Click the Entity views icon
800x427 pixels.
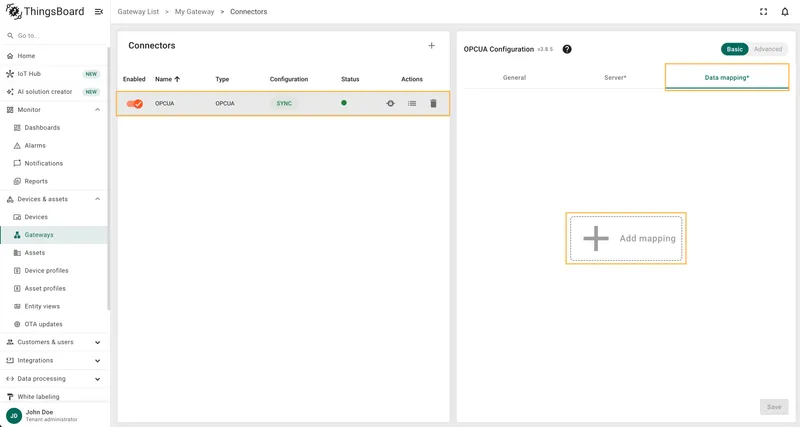pyautogui.click(x=17, y=306)
